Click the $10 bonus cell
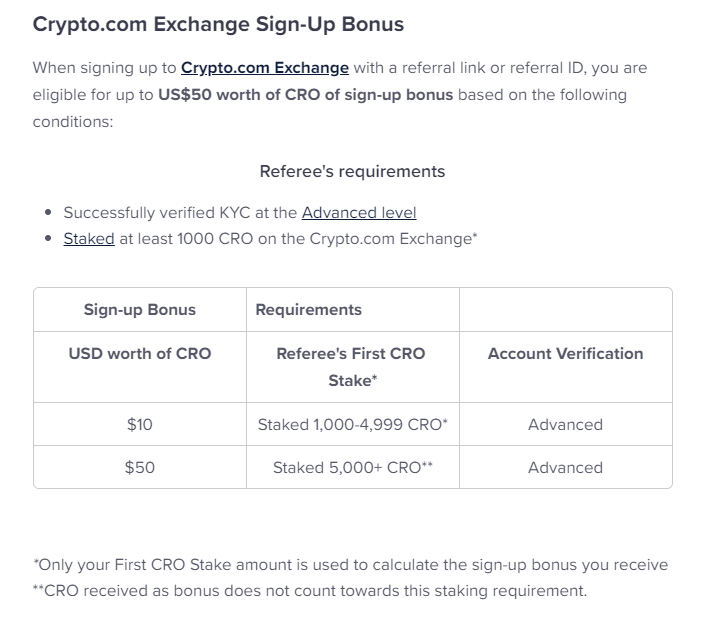The width and height of the screenshot is (705, 630). (x=140, y=424)
